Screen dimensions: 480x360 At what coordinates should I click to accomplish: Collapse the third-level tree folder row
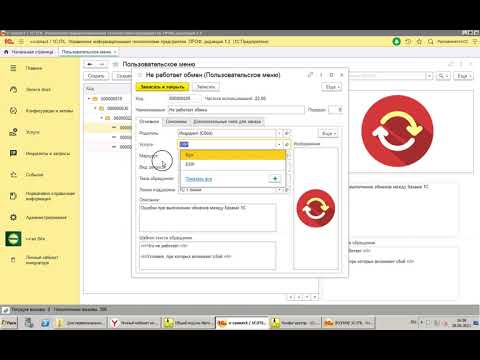coord(102,118)
